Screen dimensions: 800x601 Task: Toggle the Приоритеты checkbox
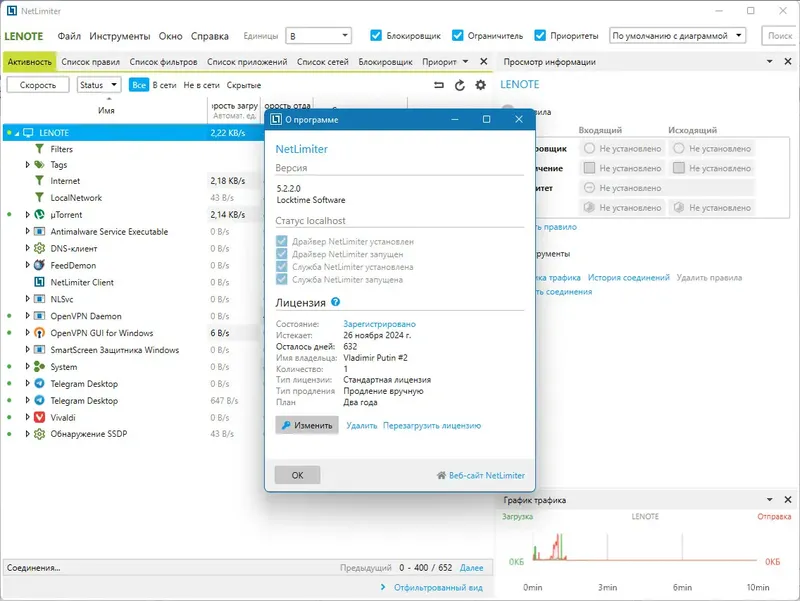[540, 36]
